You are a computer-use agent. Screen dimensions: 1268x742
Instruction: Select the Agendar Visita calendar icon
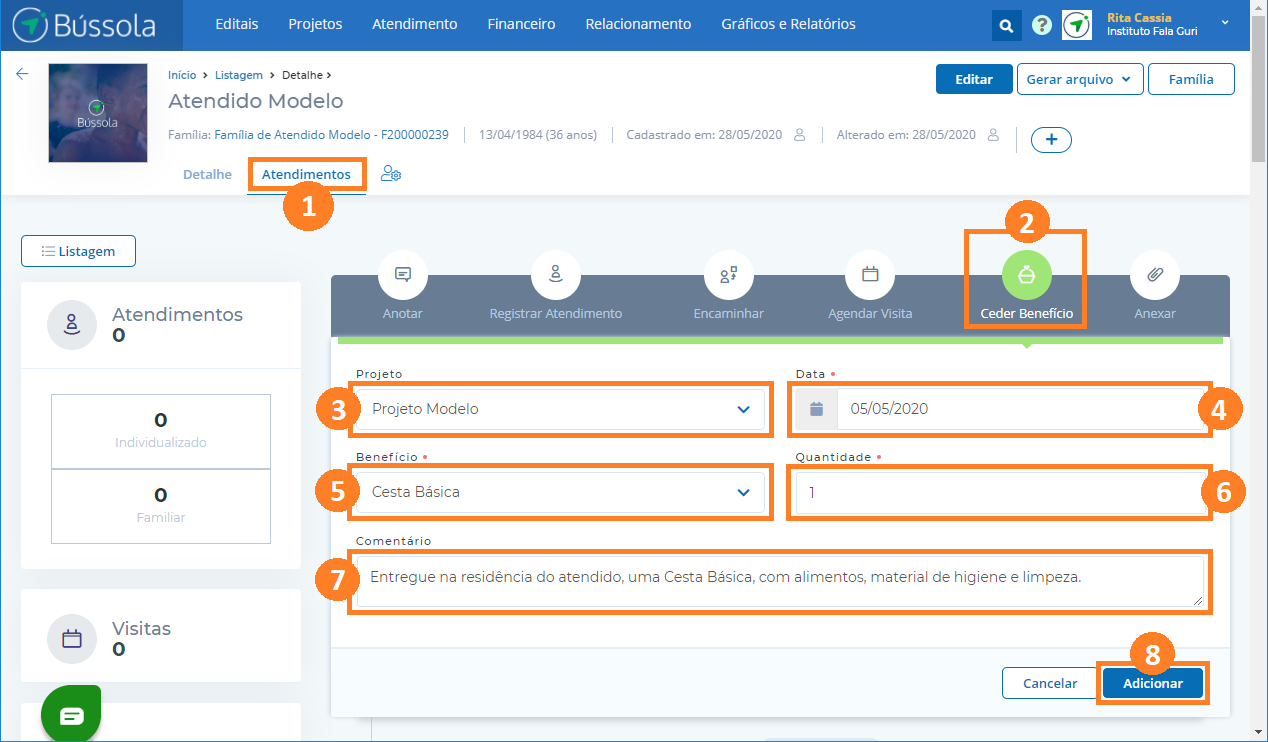(x=870, y=275)
